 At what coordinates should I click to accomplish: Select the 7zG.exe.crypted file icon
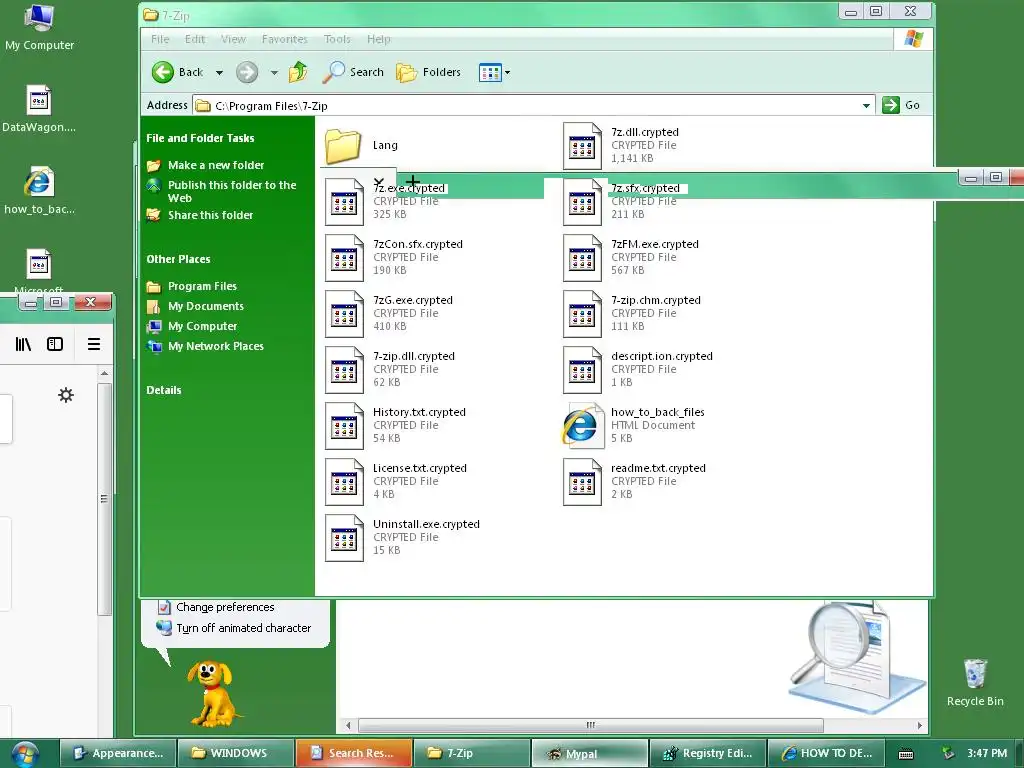tap(344, 313)
